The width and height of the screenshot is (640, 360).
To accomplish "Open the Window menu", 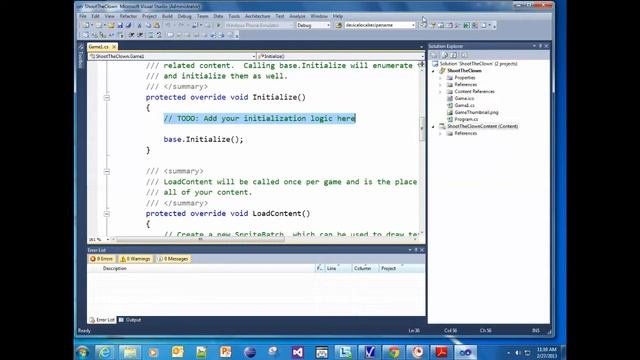I will tap(319, 16).
